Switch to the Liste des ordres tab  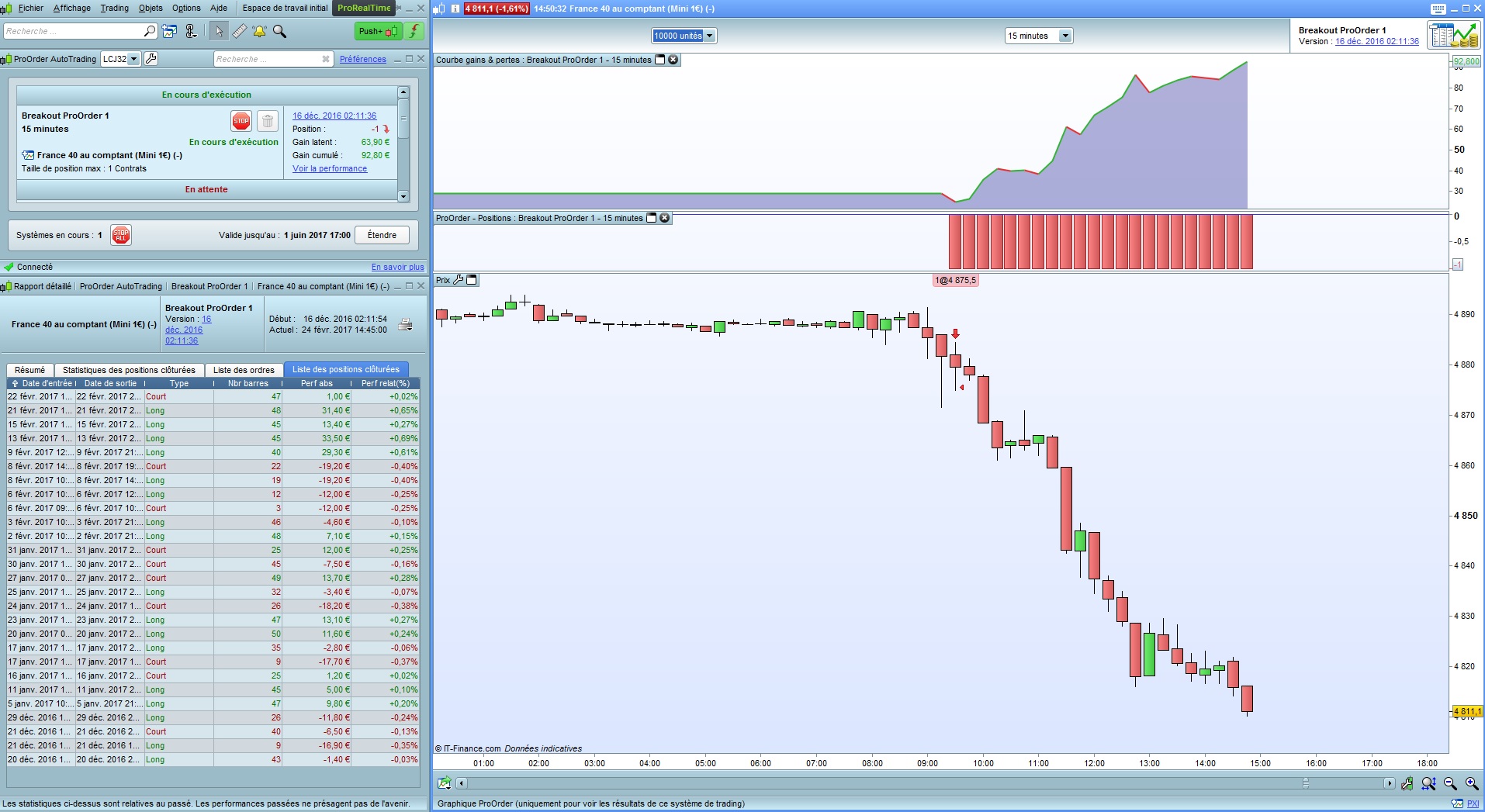point(244,370)
